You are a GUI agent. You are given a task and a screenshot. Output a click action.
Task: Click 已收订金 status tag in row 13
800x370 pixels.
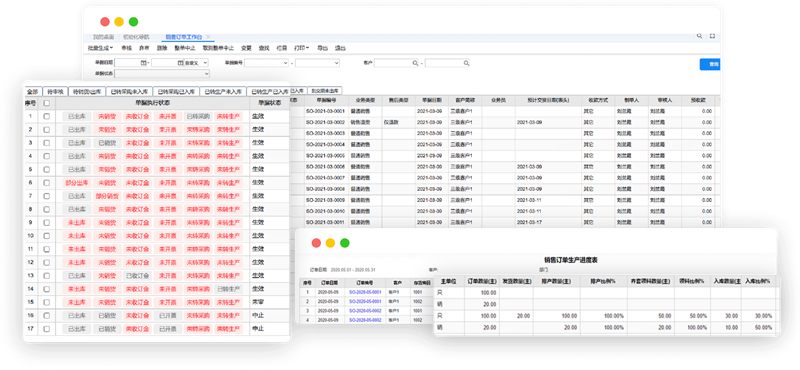(x=137, y=276)
